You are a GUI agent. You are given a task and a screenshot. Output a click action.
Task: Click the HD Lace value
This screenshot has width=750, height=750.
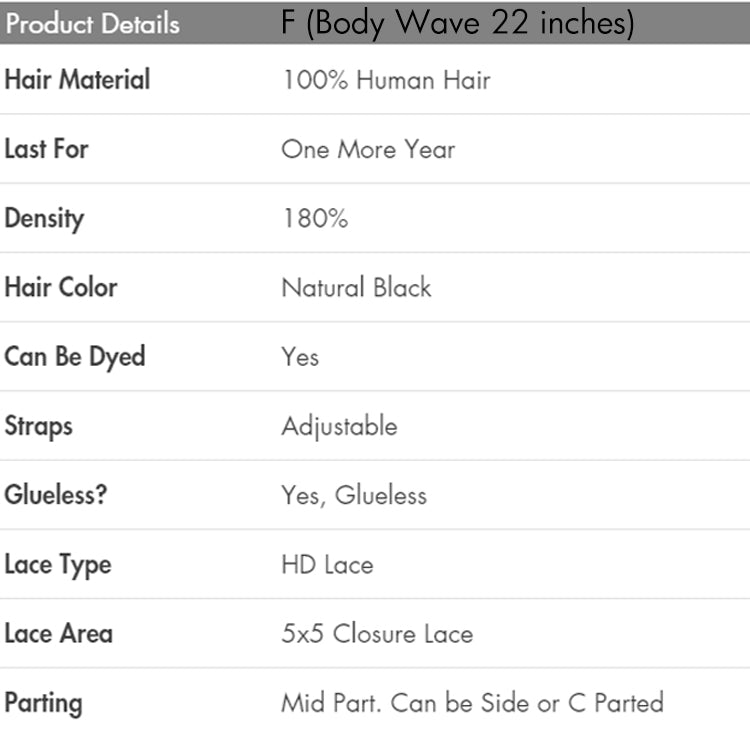[x=327, y=565]
